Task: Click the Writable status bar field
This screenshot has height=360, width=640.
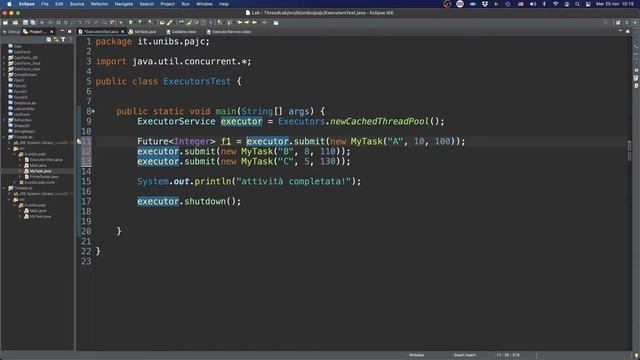Action: click(x=416, y=356)
